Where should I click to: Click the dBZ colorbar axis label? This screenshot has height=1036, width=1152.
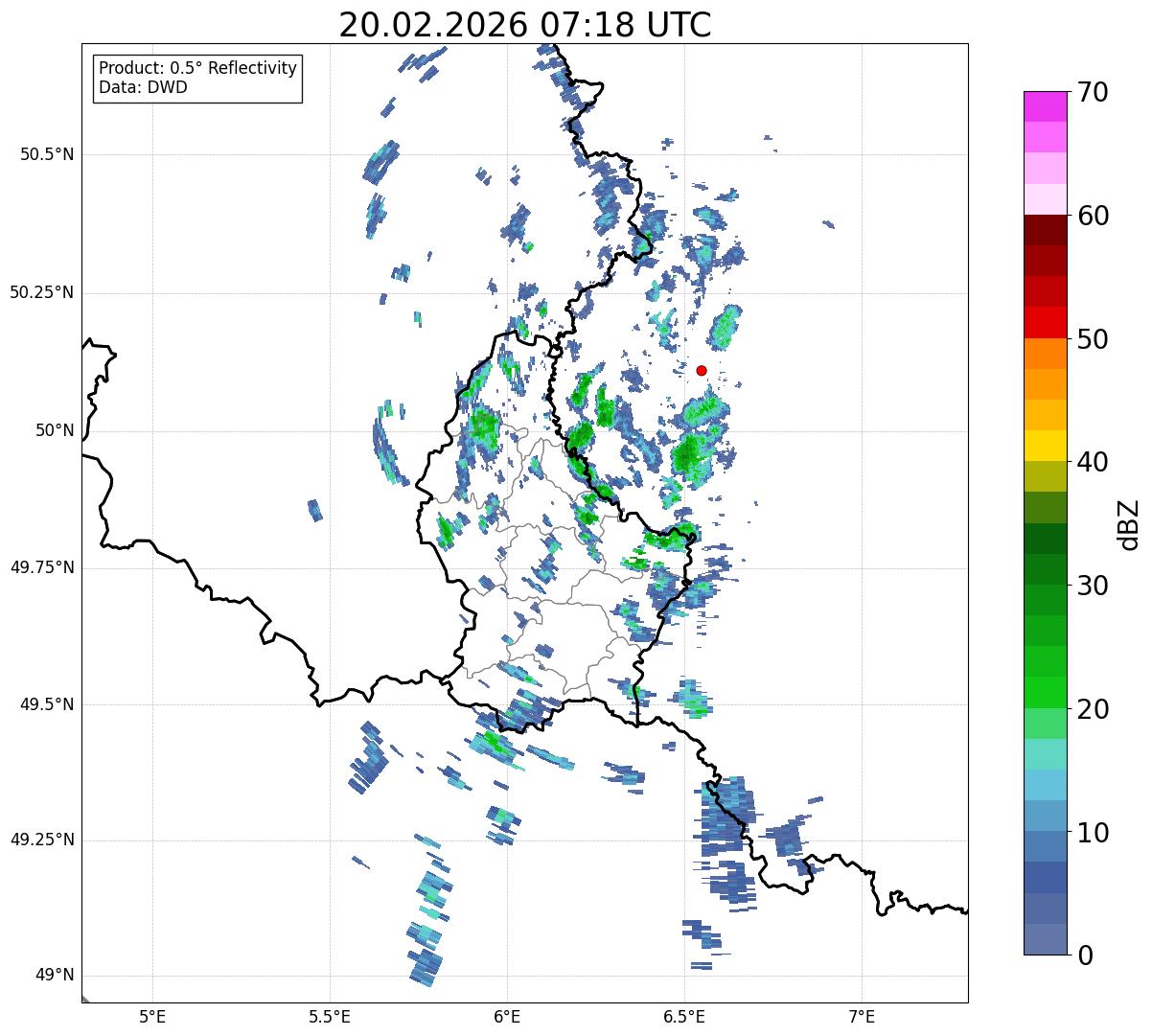(1129, 523)
